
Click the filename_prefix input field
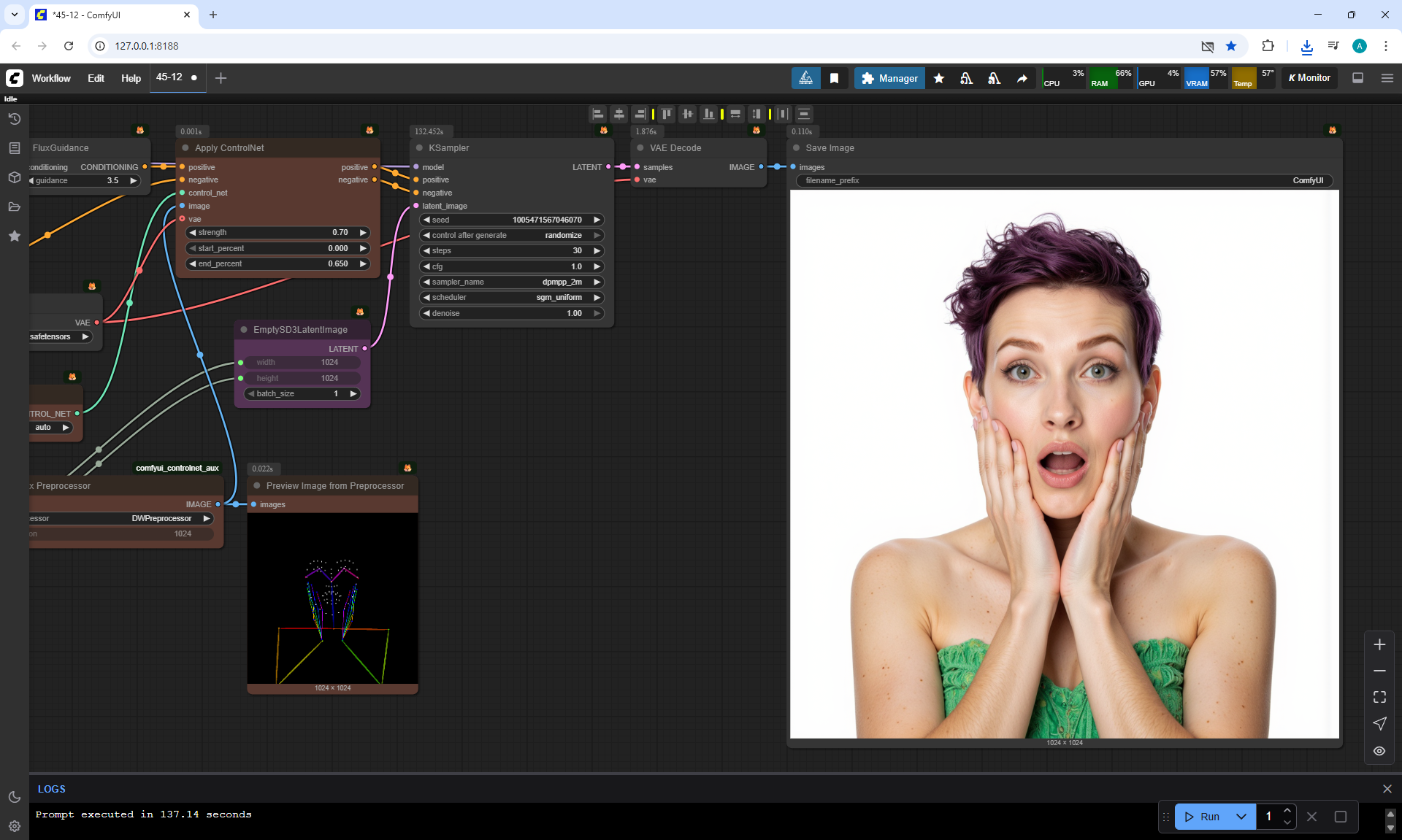1063,180
